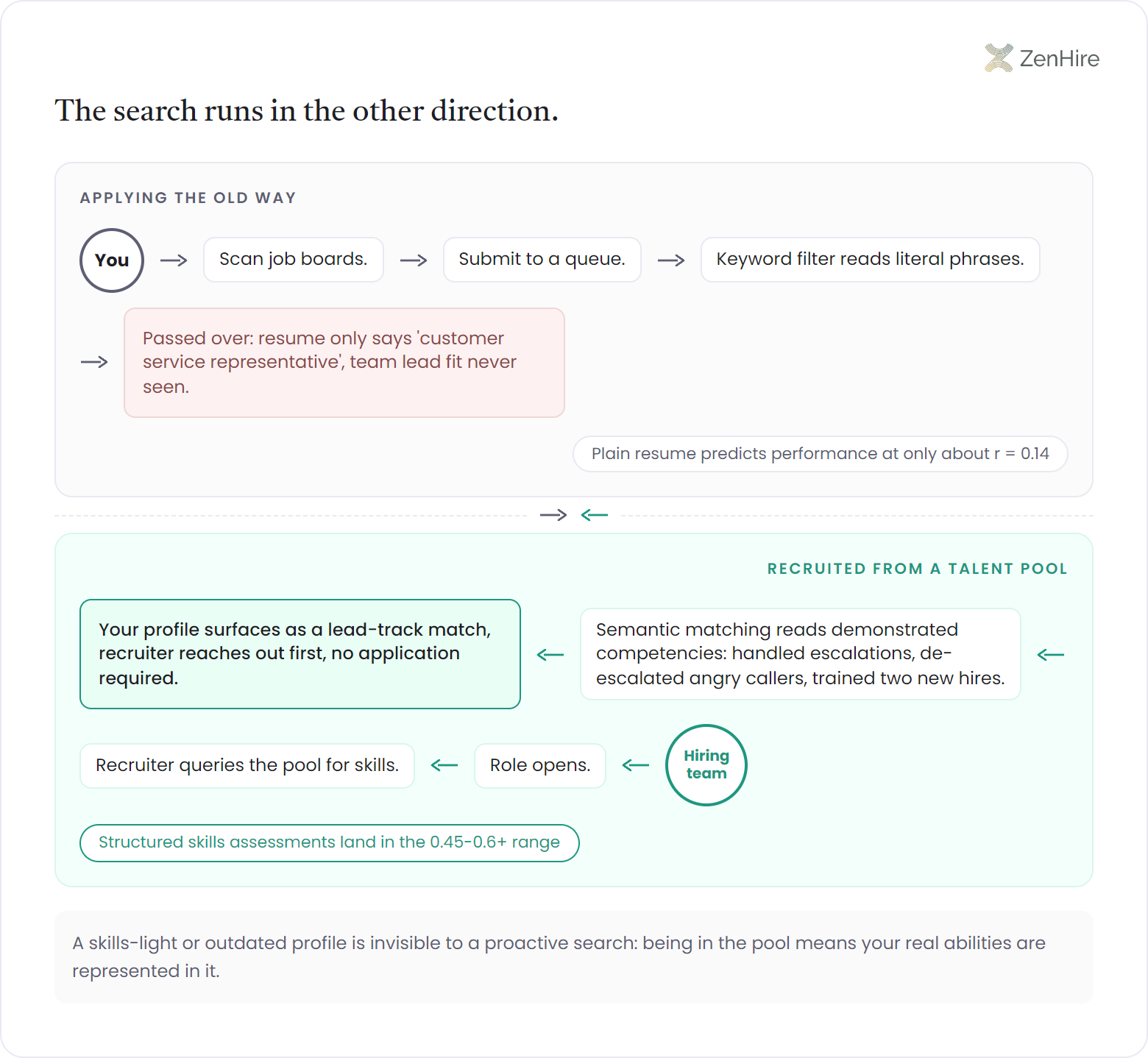
Task: Select the 'Submit to a queue.' step
Action: [x=542, y=260]
